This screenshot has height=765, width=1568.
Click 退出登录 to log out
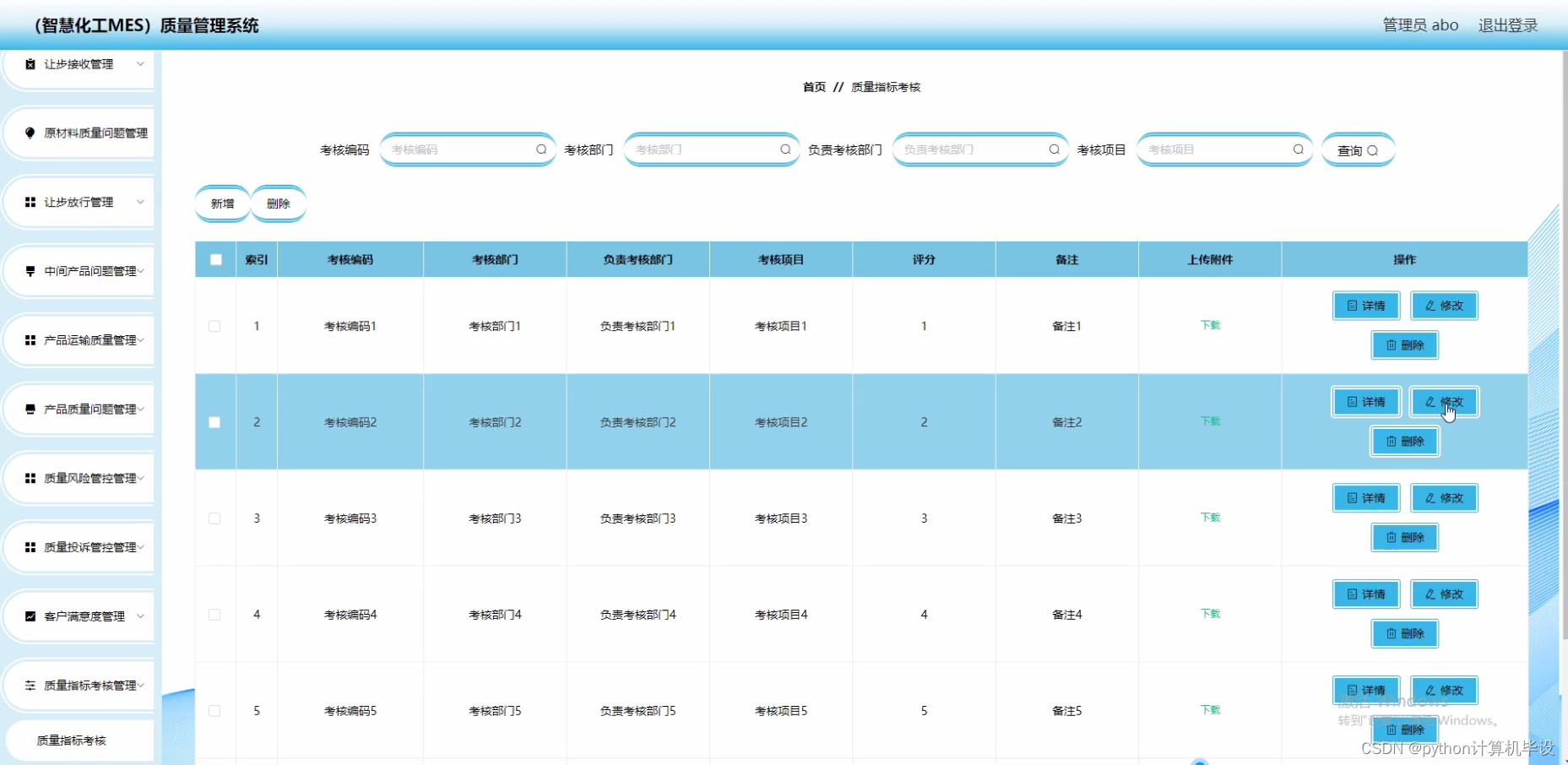[x=1508, y=24]
